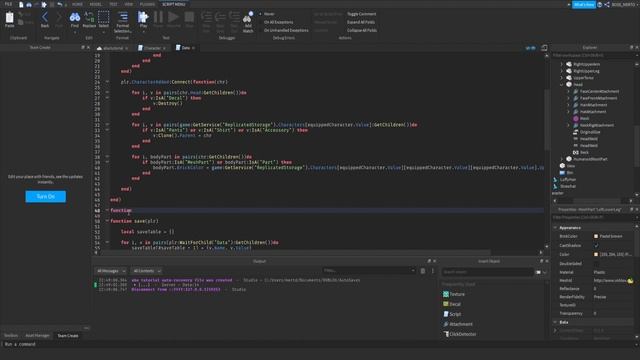Click the Format Selection icon
640x360 pixels.
(123, 17)
